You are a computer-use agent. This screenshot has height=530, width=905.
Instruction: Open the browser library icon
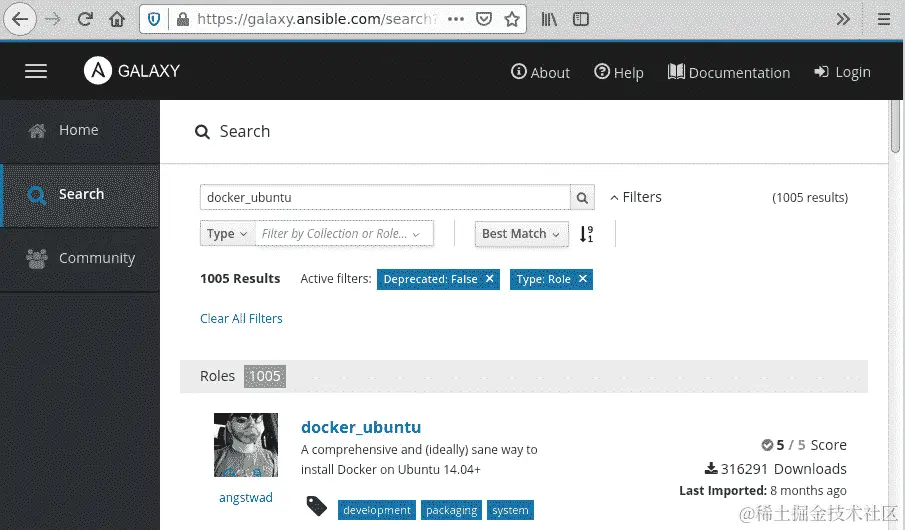[x=549, y=20]
